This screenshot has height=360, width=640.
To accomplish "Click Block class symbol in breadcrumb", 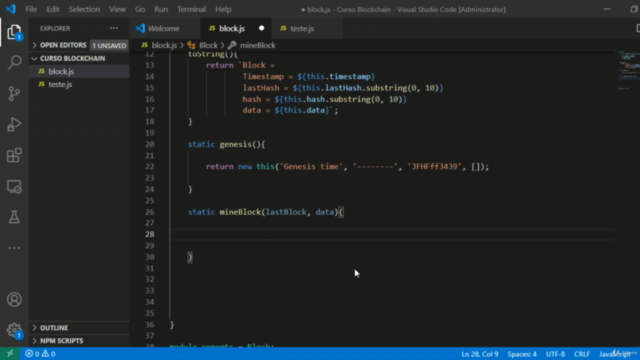I will [x=208, y=45].
